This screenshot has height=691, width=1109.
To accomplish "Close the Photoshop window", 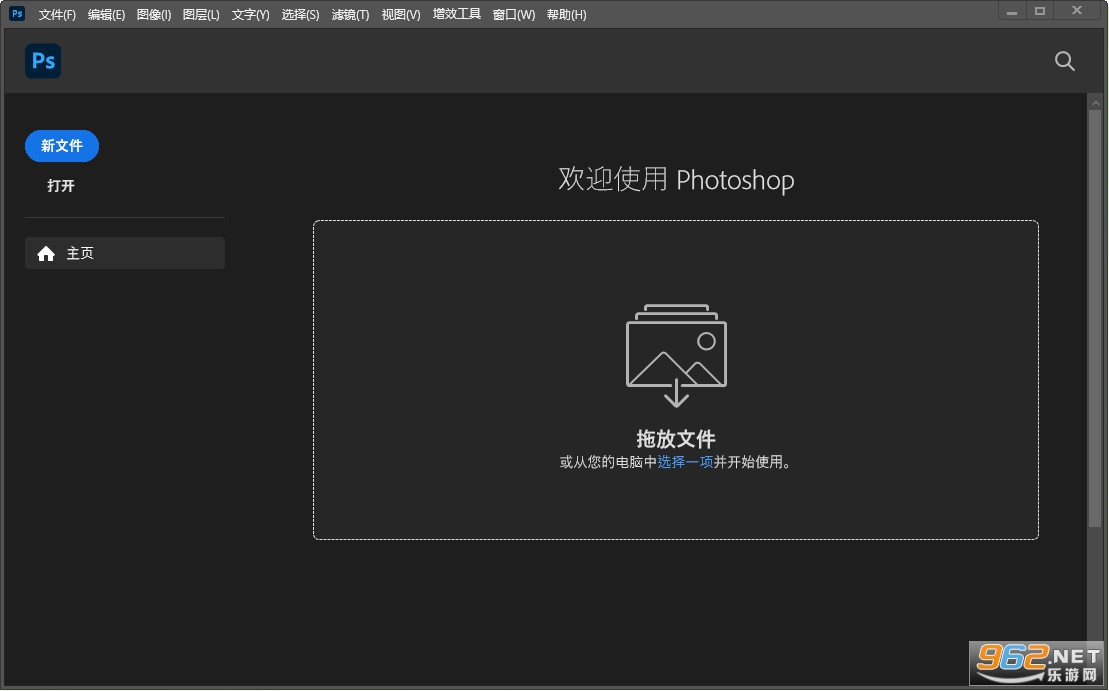I will tap(1076, 11).
